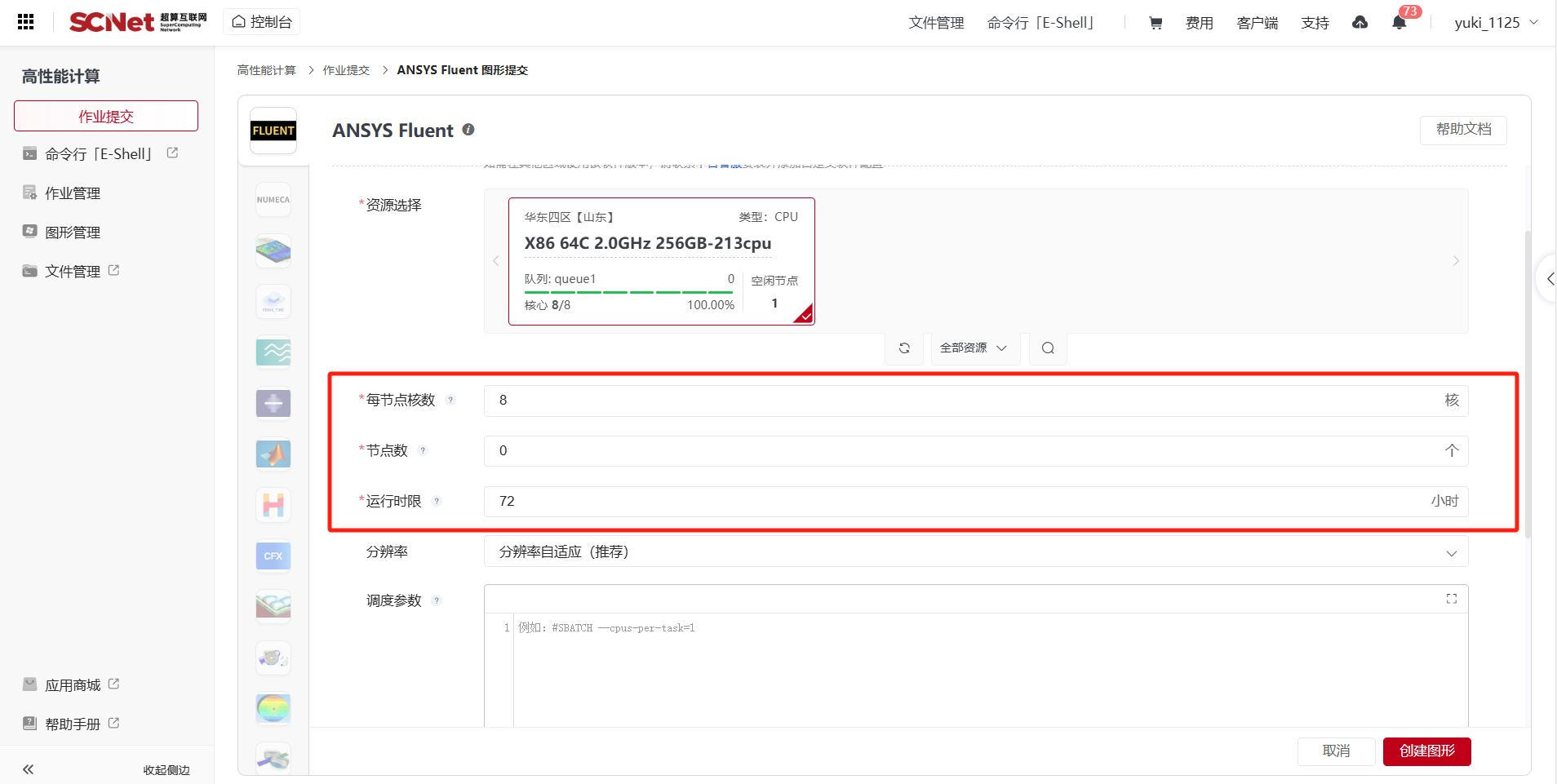Click the 运行时限 input field
Screen dimensions: 1557x784
976,501
